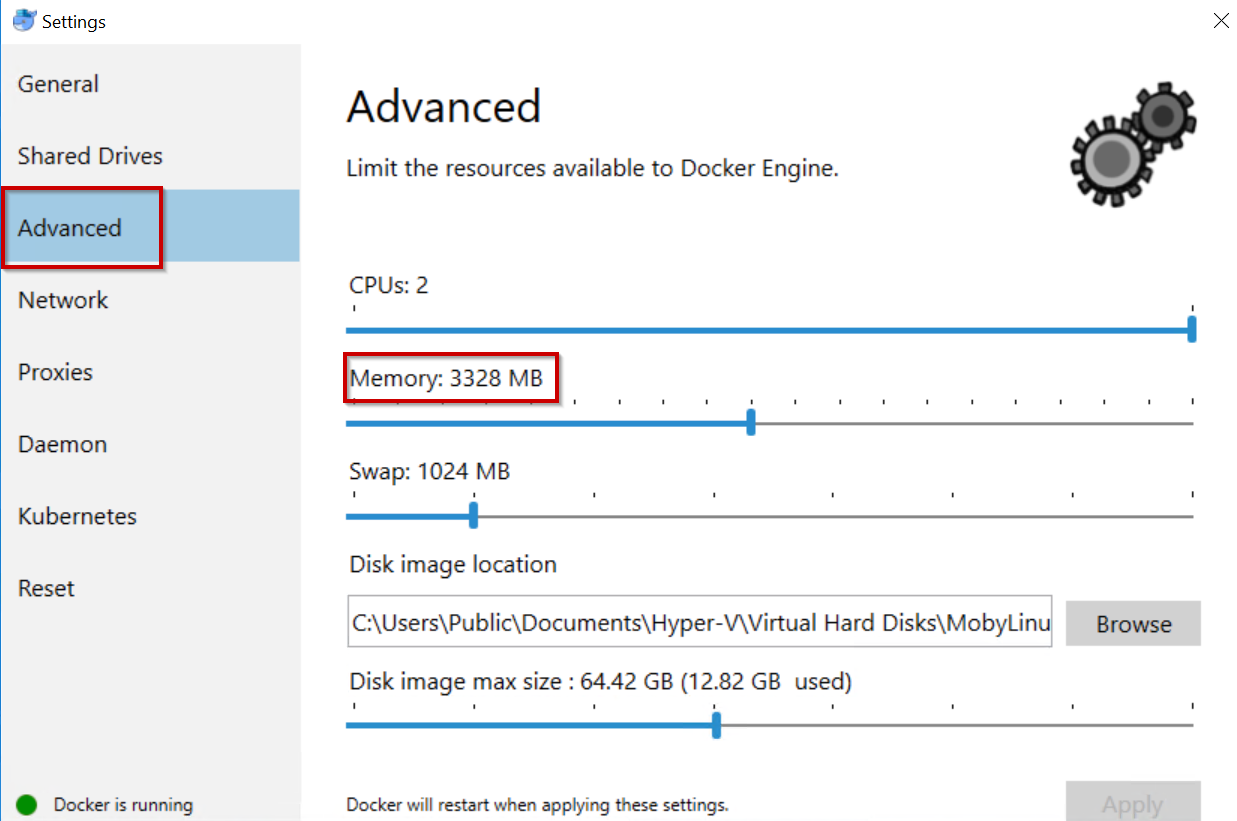
Task: Select the Advanced tab in sidebar
Action: pos(70,228)
